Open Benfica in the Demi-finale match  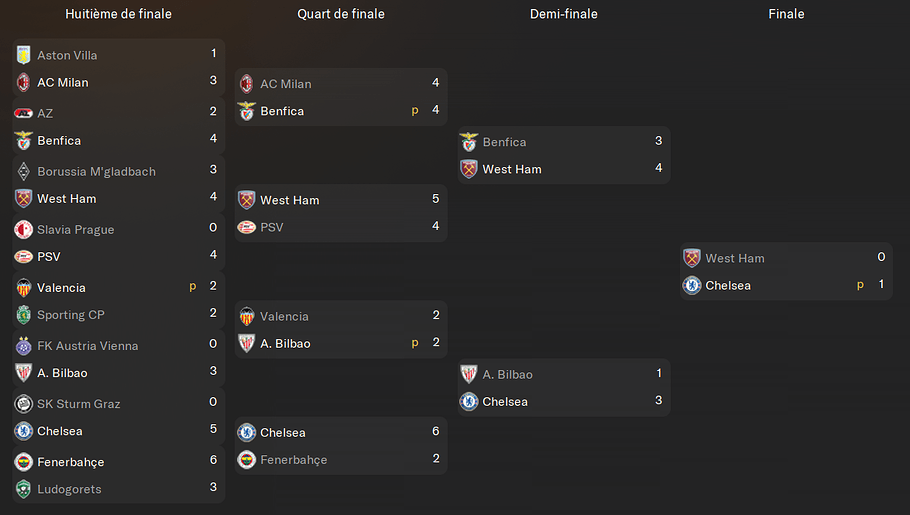coord(504,142)
